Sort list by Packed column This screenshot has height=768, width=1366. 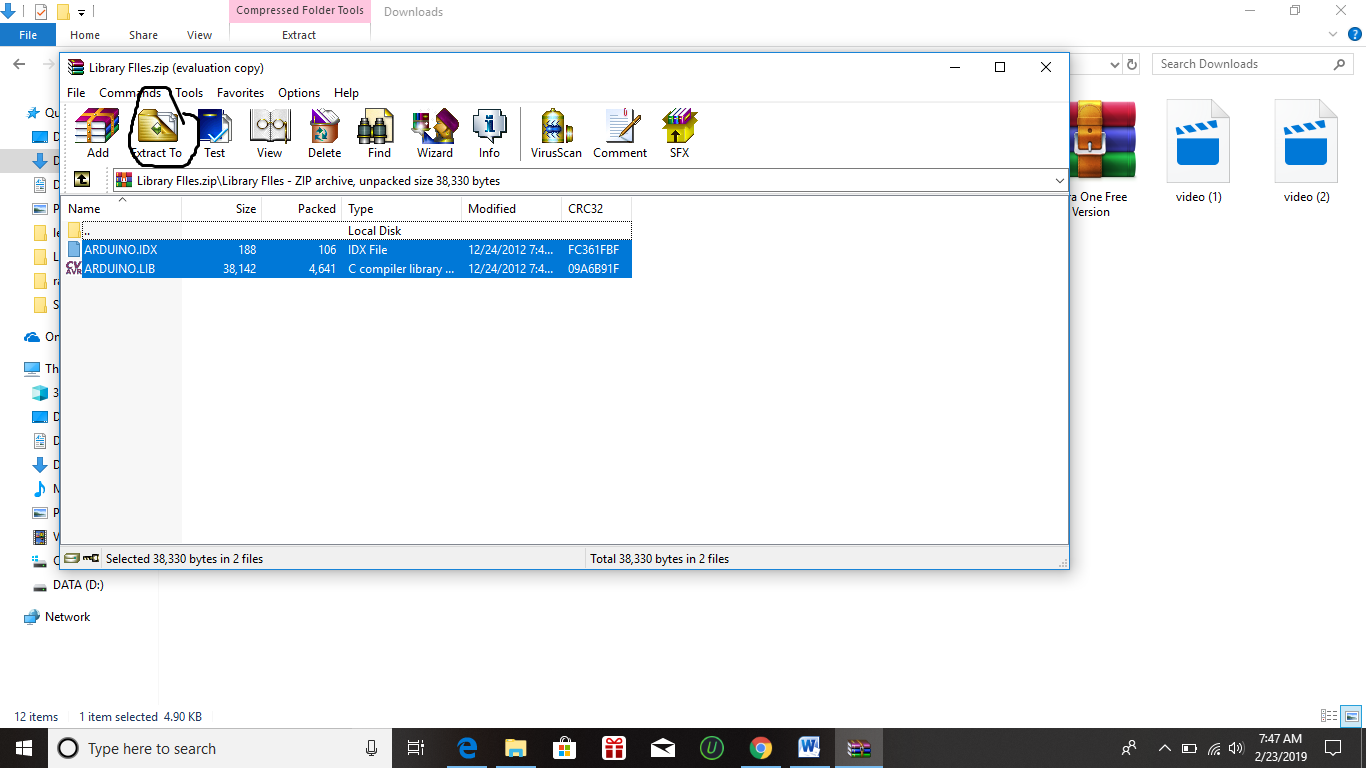point(302,209)
